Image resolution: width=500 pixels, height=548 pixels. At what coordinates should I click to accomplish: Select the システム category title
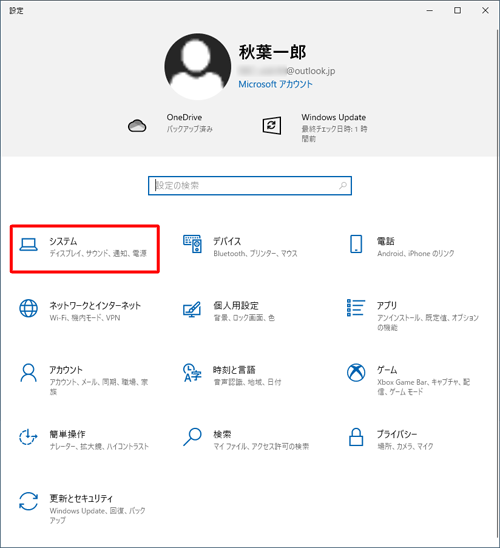63,241
